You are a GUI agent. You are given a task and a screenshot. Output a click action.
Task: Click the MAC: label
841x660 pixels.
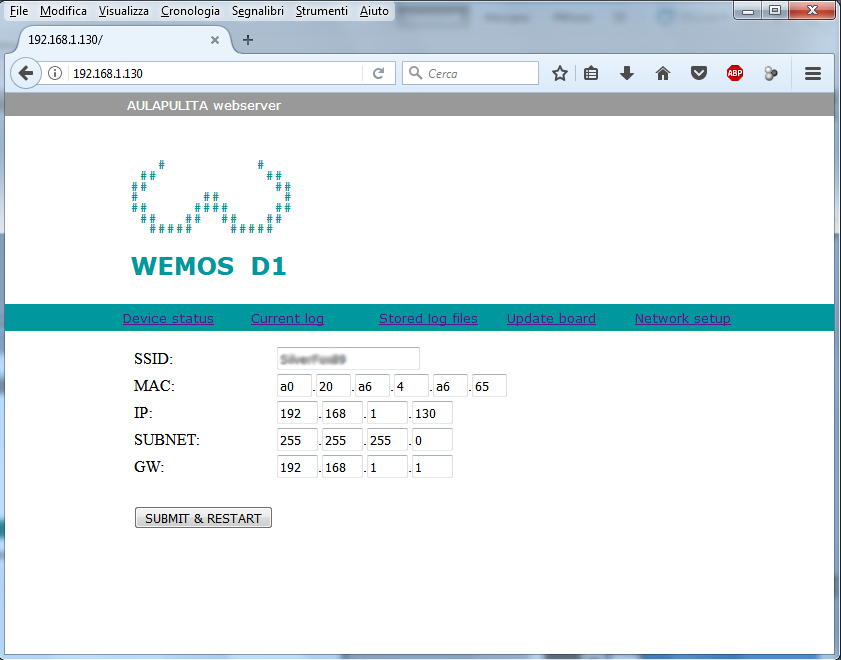[x=154, y=385]
